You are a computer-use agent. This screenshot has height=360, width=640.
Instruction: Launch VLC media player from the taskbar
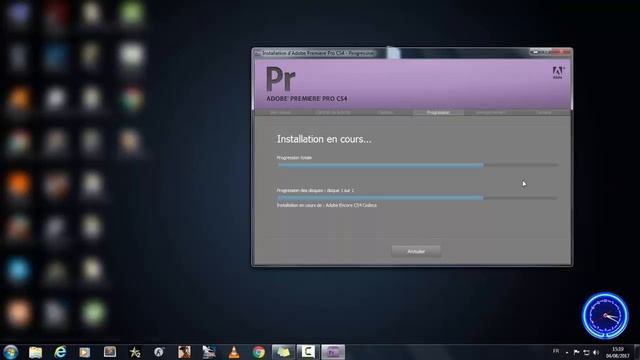234,352
